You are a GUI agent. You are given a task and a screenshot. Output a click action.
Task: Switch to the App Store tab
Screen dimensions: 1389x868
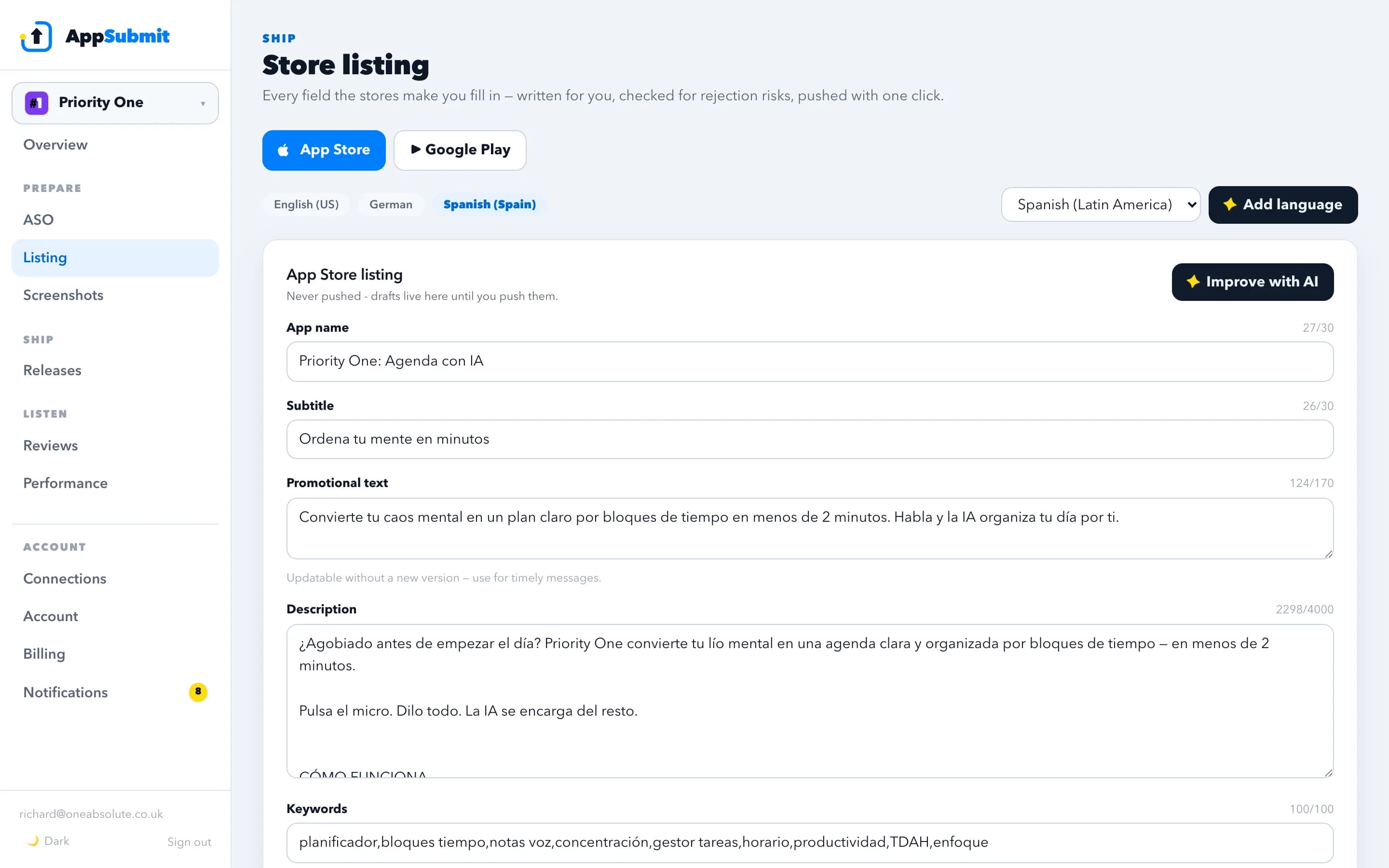tap(324, 150)
